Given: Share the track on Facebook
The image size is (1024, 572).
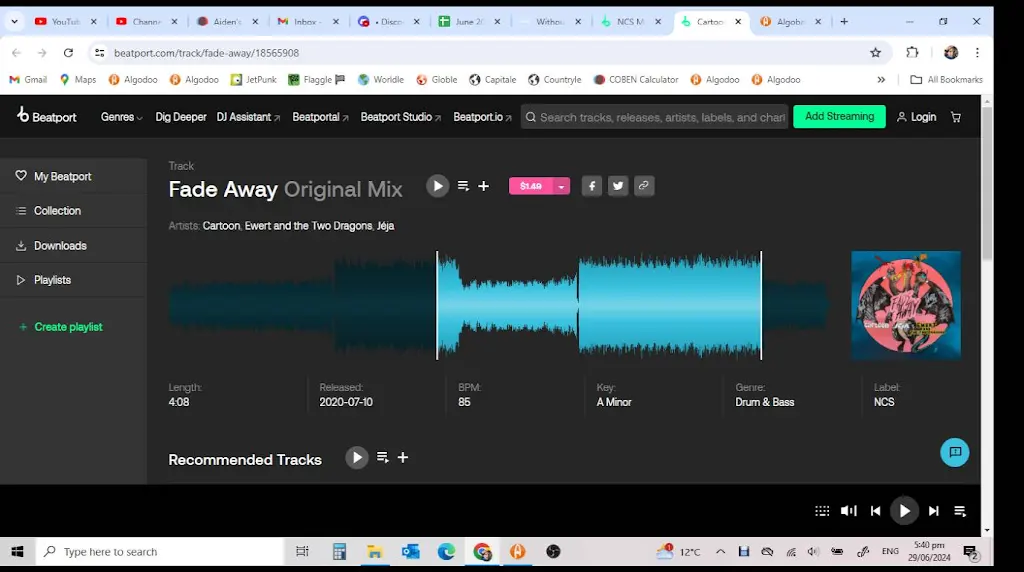Looking at the screenshot, I should pos(592,186).
